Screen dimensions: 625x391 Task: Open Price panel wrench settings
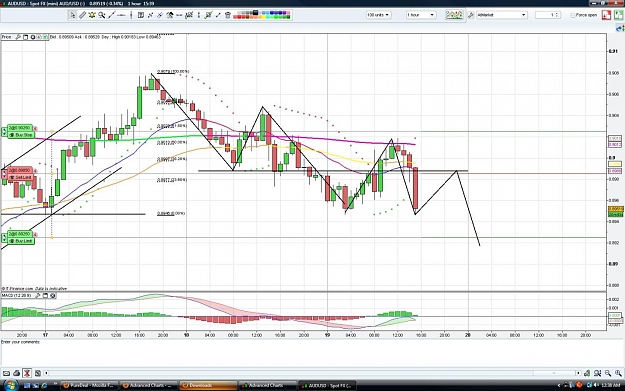tap(18, 37)
